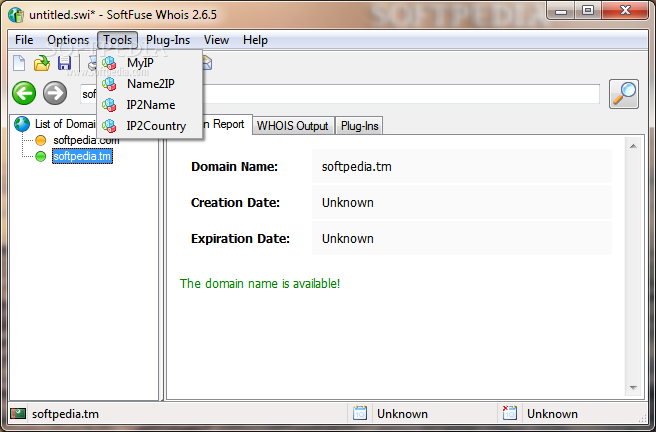Click the SoftFuse Whois title bar icon

(16, 15)
